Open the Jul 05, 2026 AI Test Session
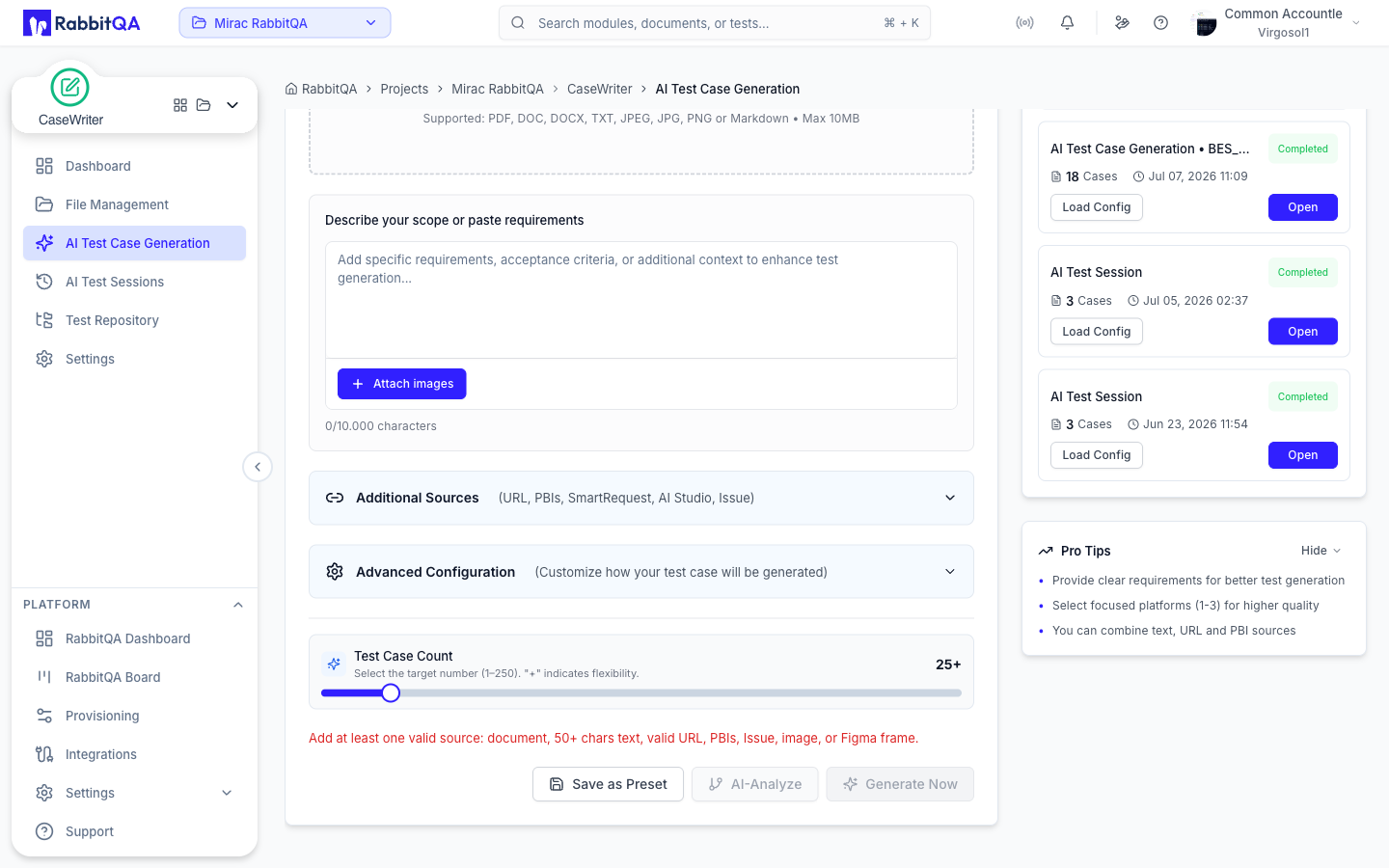This screenshot has height=868, width=1389. coord(1303,332)
